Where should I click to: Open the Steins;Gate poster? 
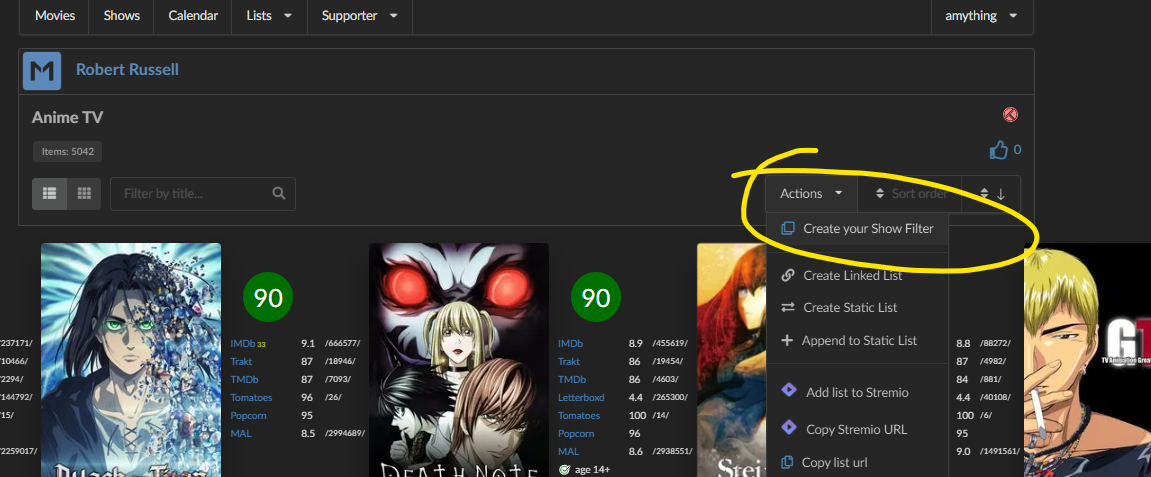[x=731, y=360]
